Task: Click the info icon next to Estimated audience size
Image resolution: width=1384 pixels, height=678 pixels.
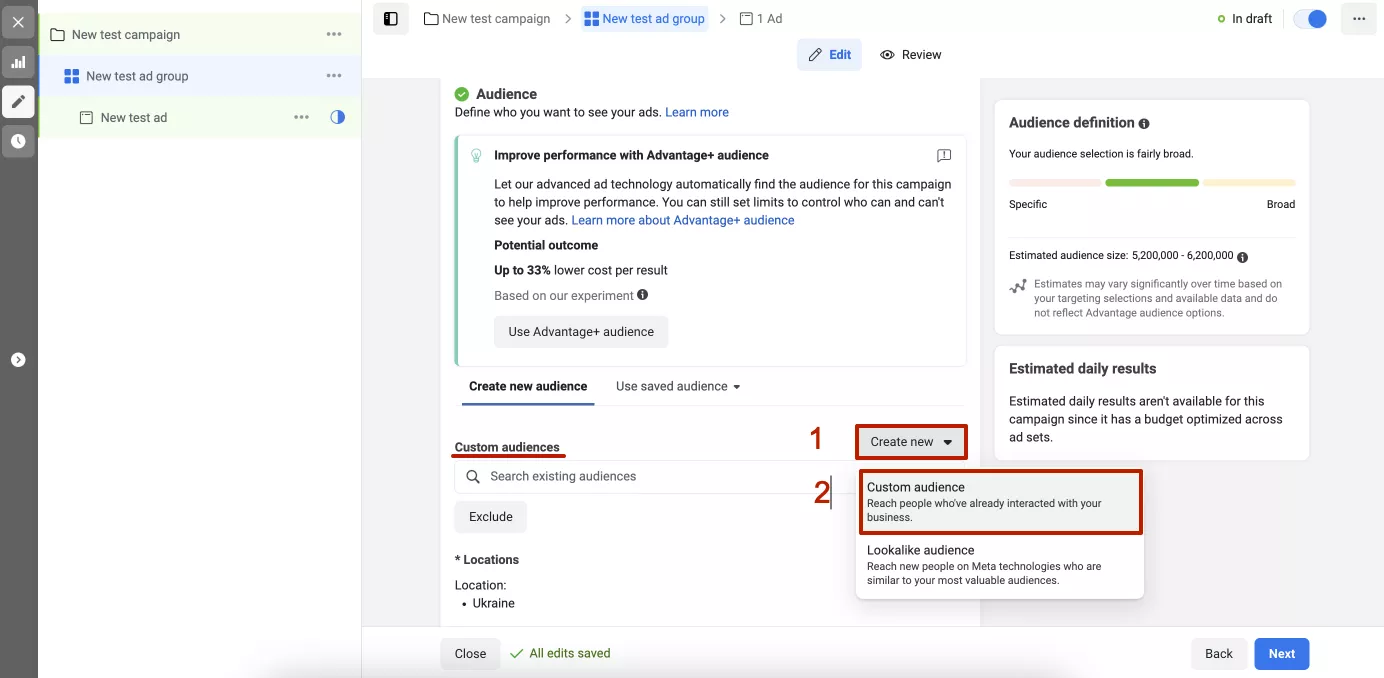Action: pyautogui.click(x=1242, y=257)
